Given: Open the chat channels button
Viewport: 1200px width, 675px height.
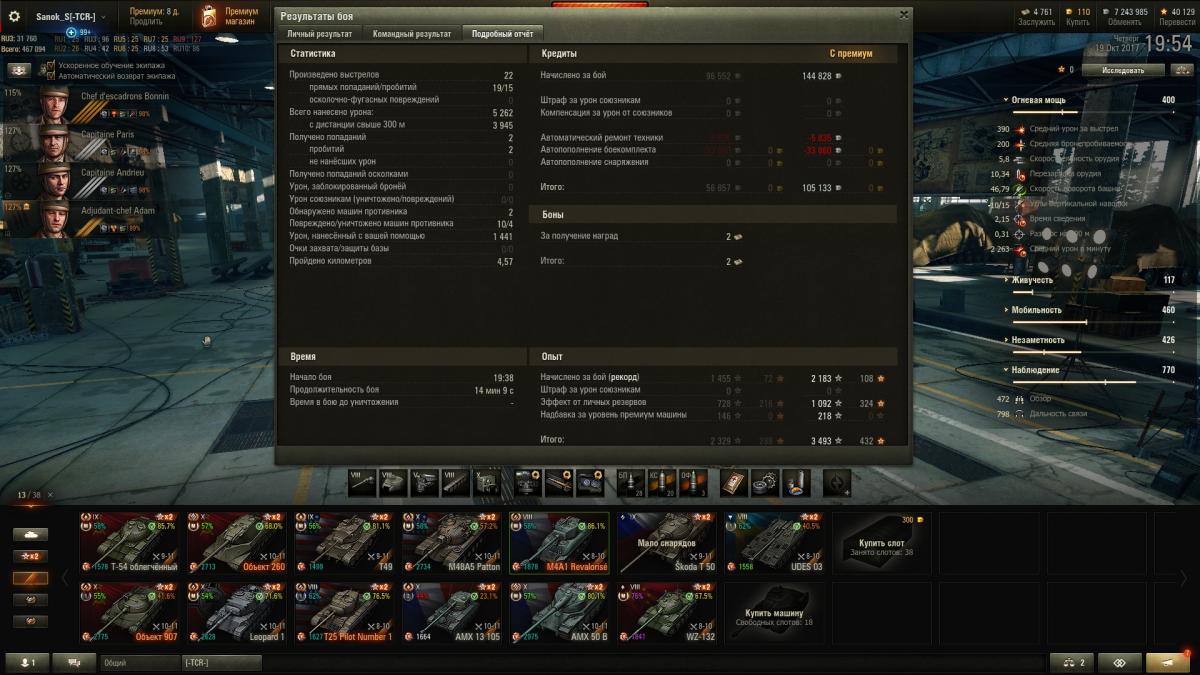Looking at the screenshot, I should (x=74, y=662).
